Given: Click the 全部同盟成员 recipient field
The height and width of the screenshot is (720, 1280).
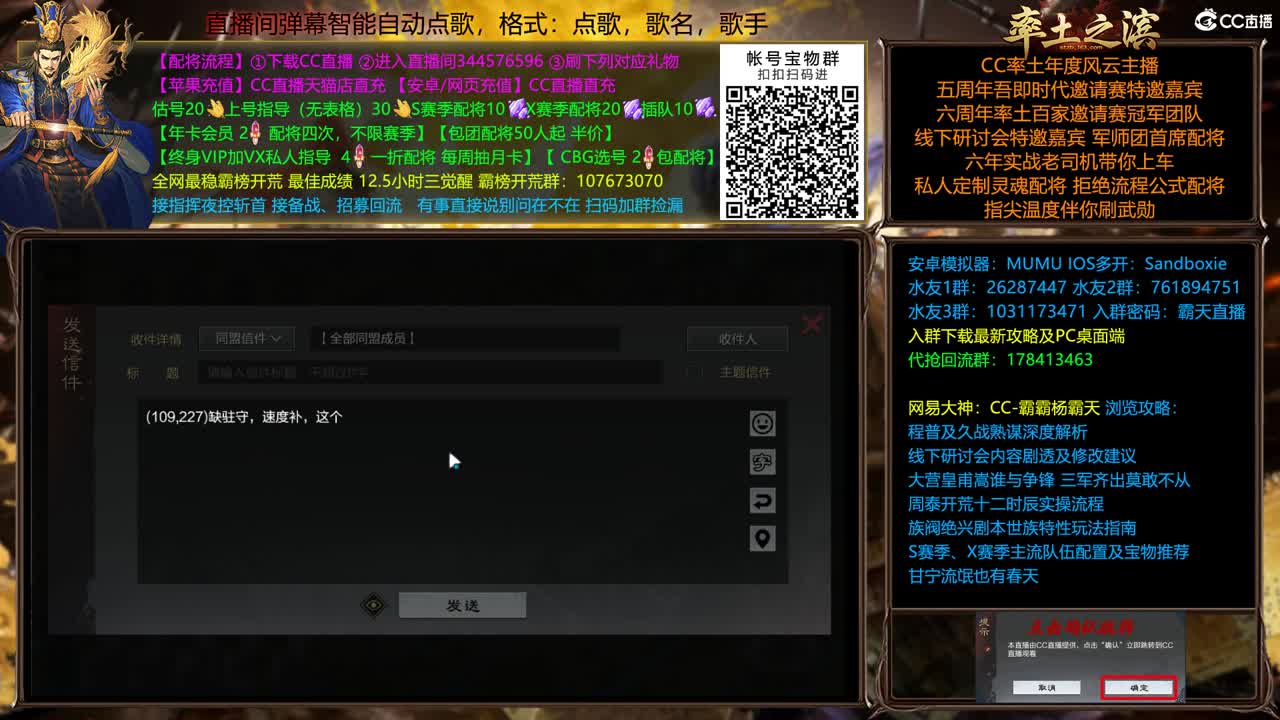Looking at the screenshot, I should 464,339.
